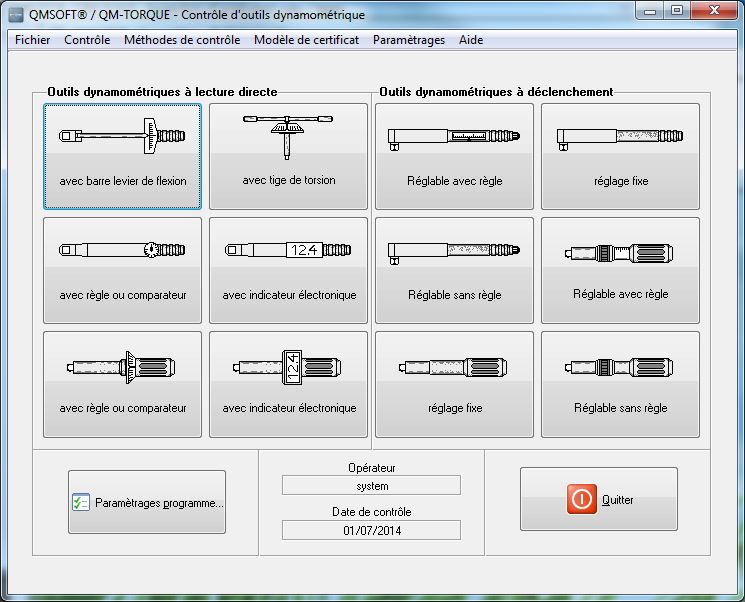Close the QM-TORQUE window

tap(714, 10)
